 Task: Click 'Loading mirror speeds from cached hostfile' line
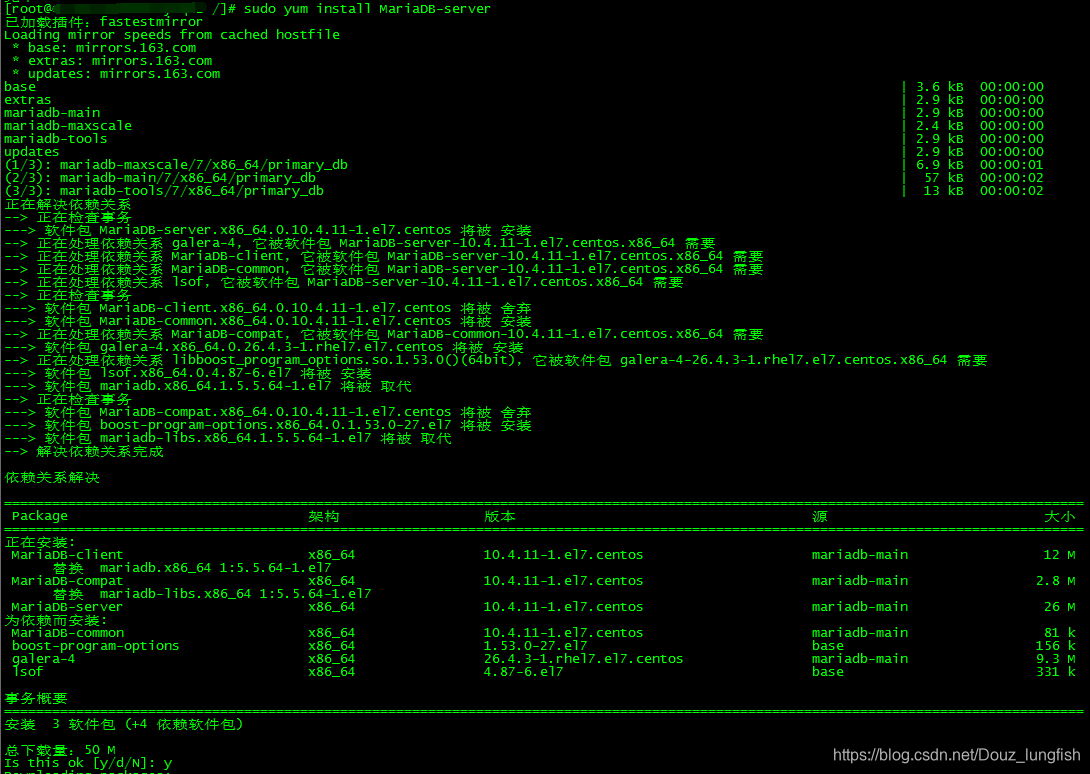click(x=172, y=35)
